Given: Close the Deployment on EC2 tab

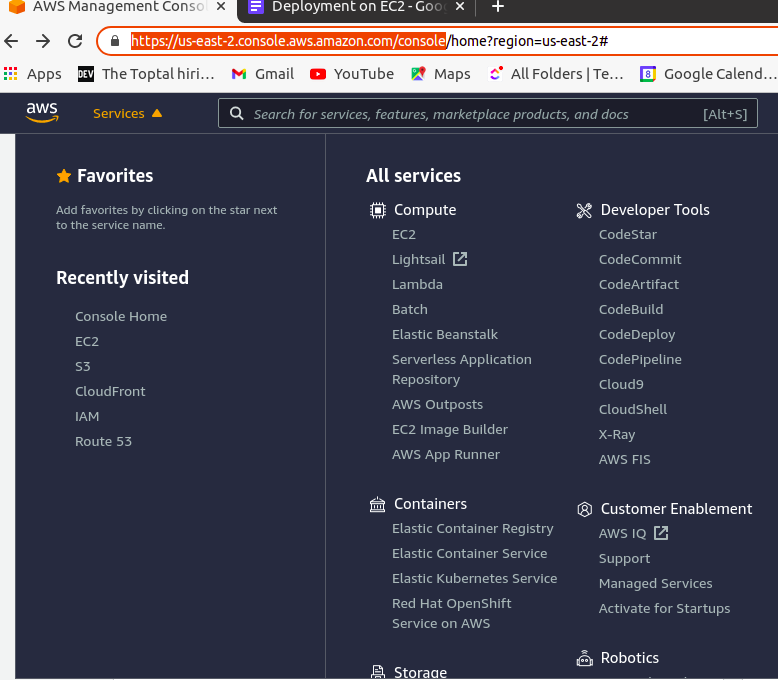Looking at the screenshot, I should tap(460, 6).
